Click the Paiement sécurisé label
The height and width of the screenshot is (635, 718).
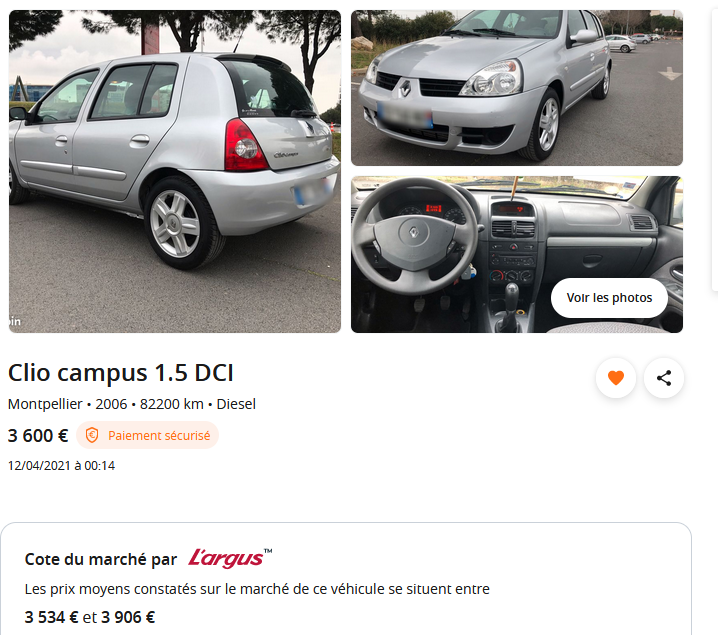159,435
